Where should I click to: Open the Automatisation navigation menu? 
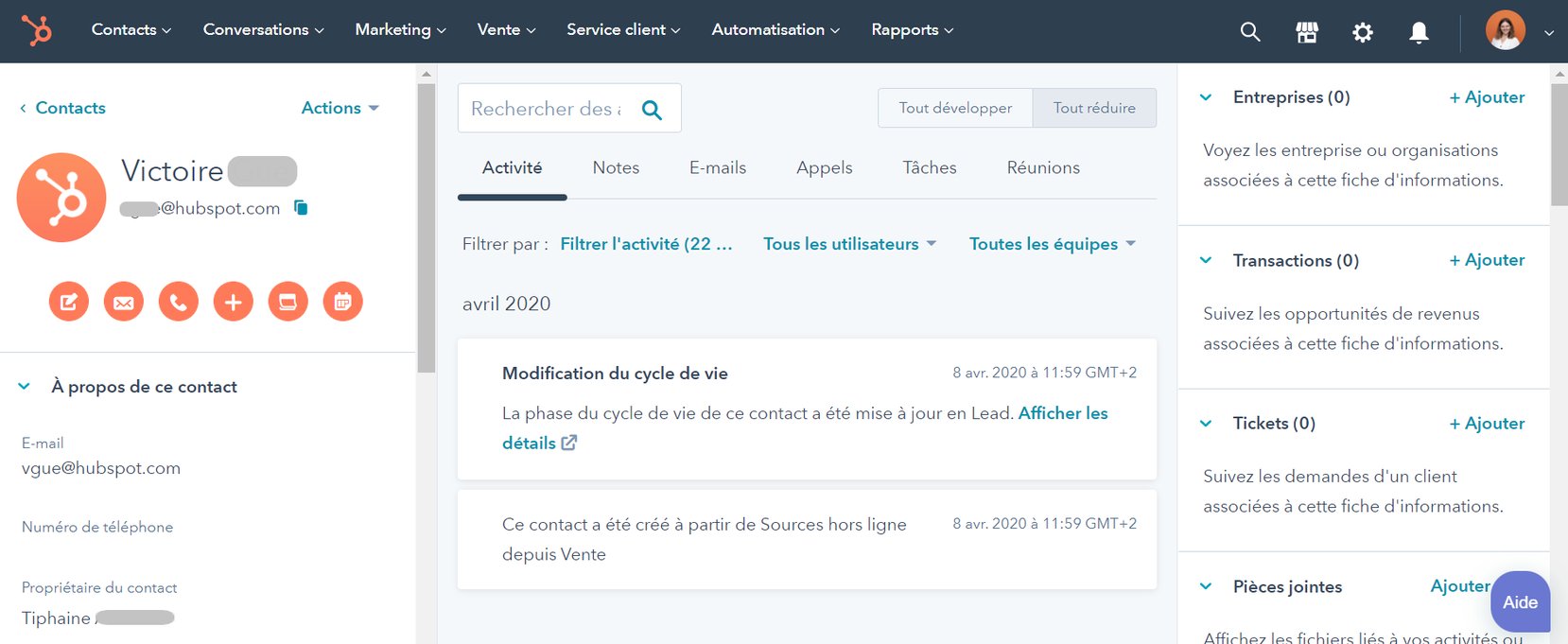pyautogui.click(x=775, y=29)
